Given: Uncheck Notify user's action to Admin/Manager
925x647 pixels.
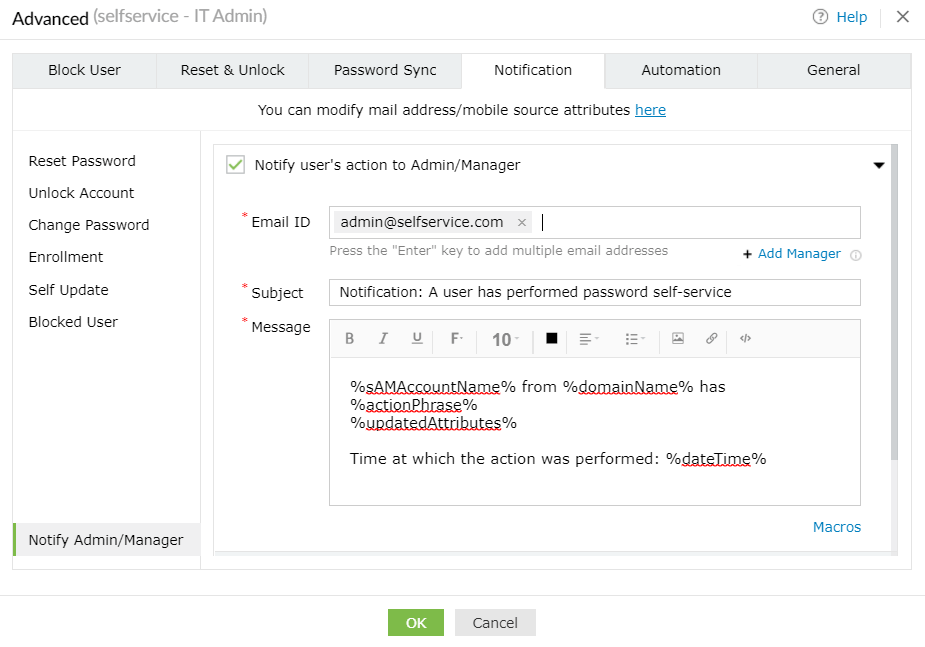Looking at the screenshot, I should (236, 165).
